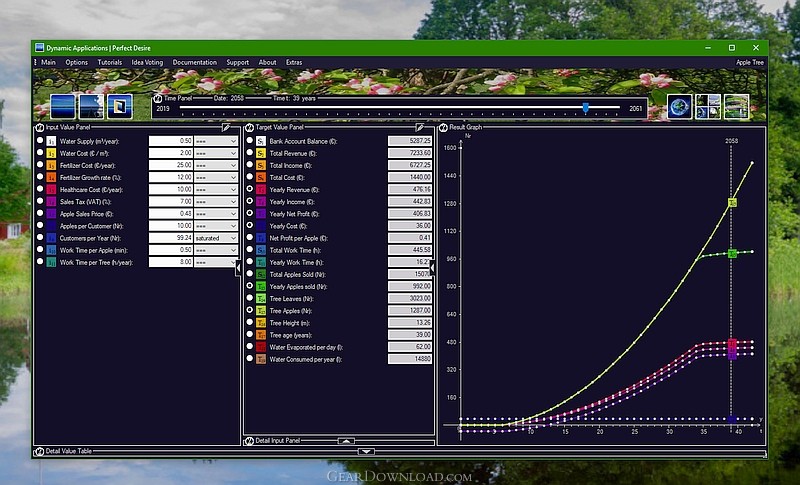The height and width of the screenshot is (485, 800).
Task: Click the coastal cliff scene icon
Action: [x=91, y=106]
